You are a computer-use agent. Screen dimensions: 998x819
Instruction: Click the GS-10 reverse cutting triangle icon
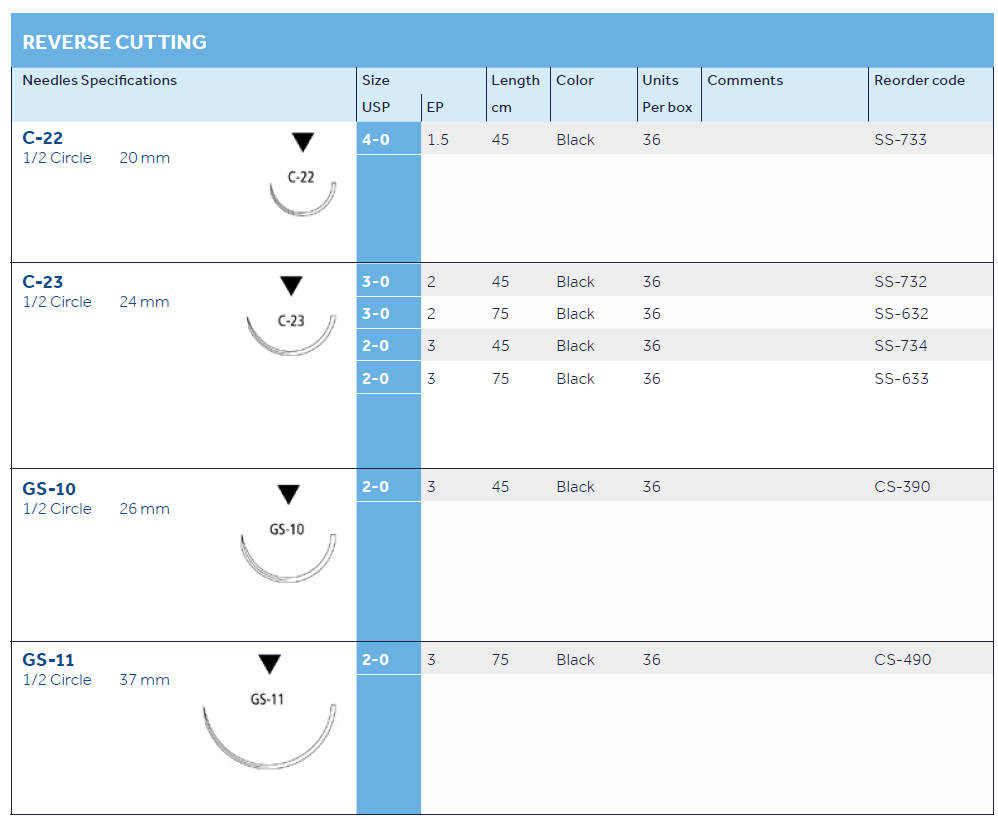pyautogui.click(x=288, y=494)
